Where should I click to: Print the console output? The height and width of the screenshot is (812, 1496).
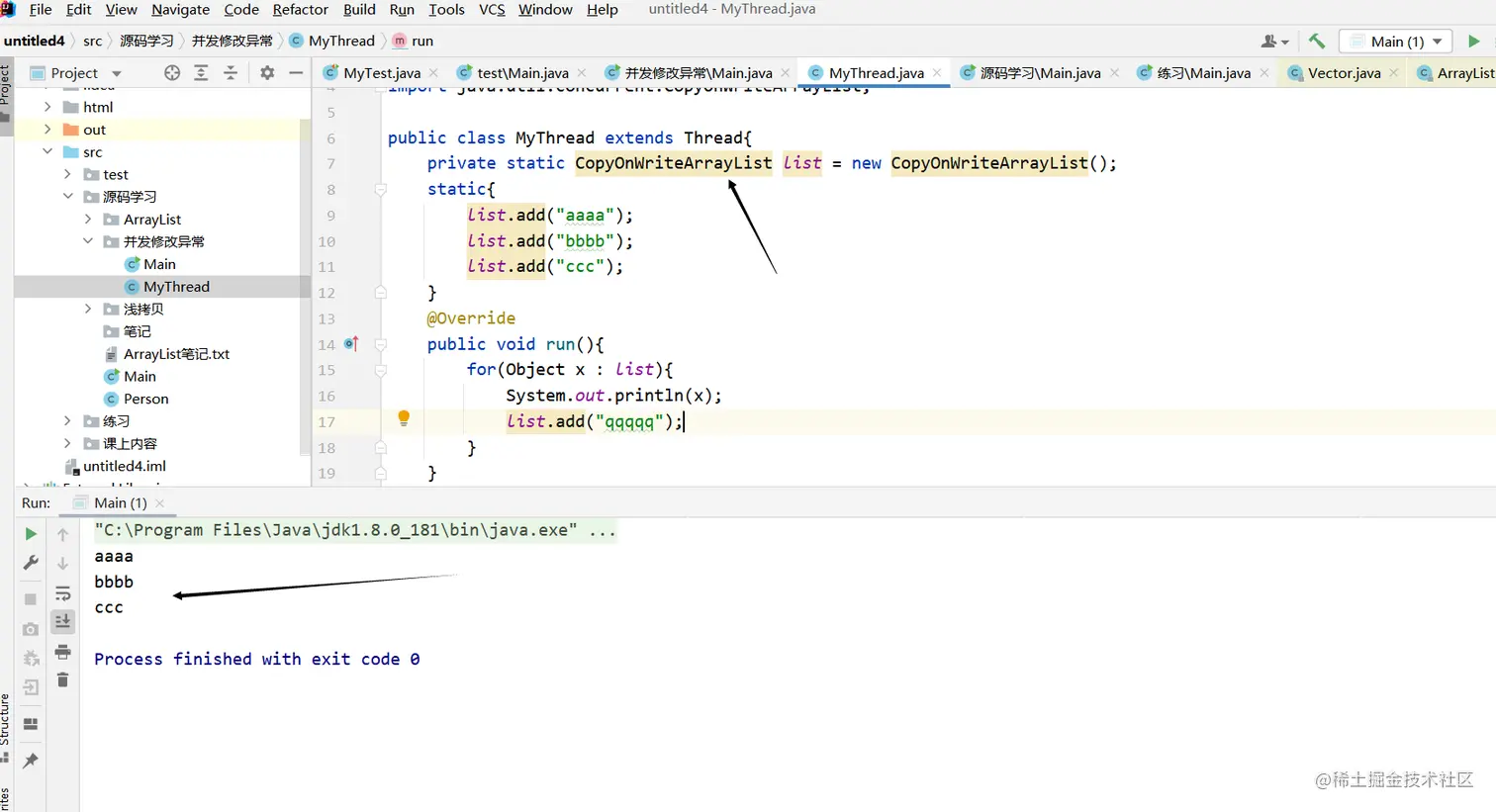pos(62,652)
